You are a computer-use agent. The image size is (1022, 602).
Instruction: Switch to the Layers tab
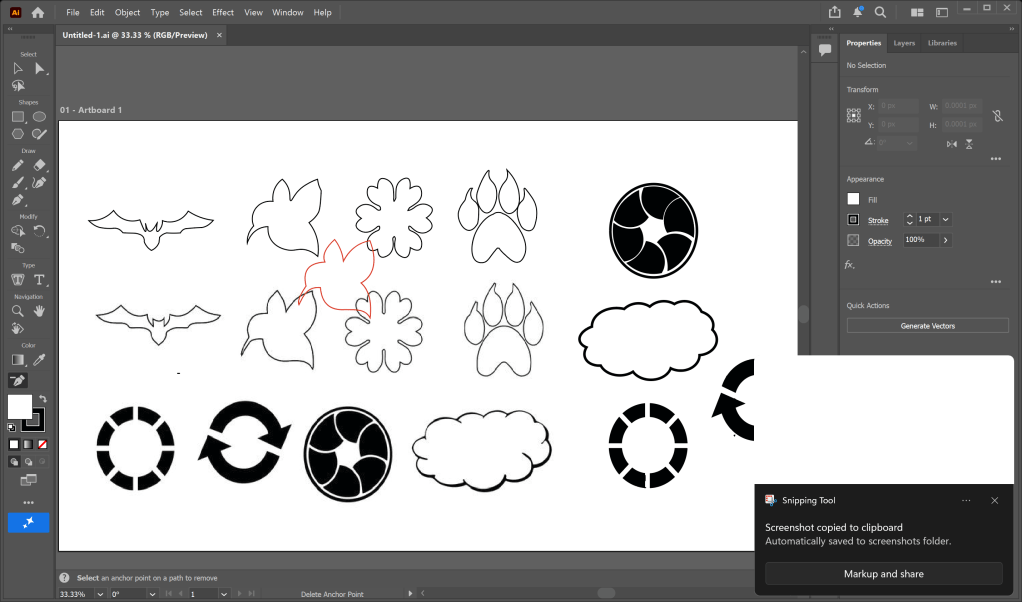coord(904,43)
